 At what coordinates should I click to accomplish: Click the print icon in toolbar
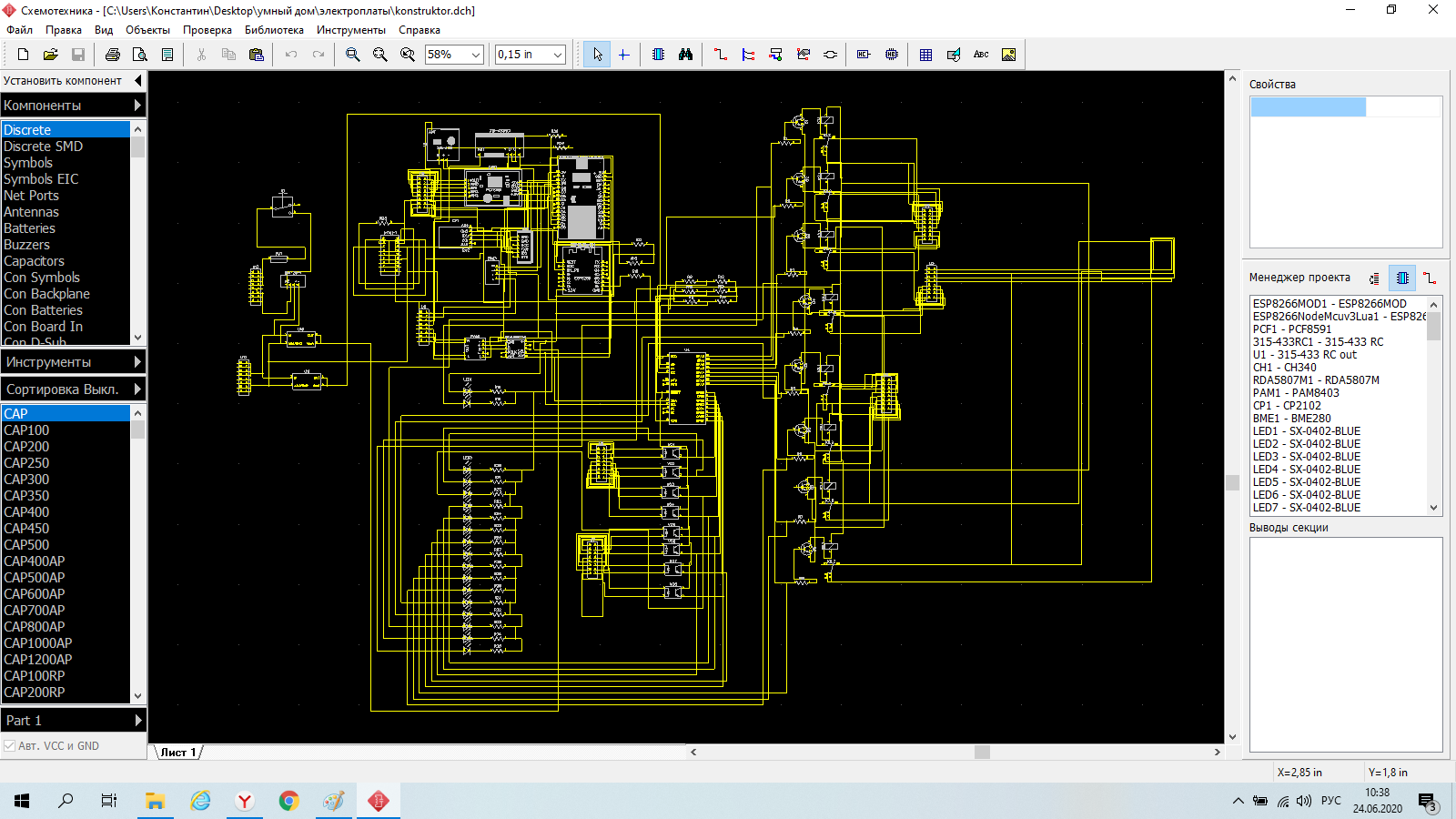113,55
